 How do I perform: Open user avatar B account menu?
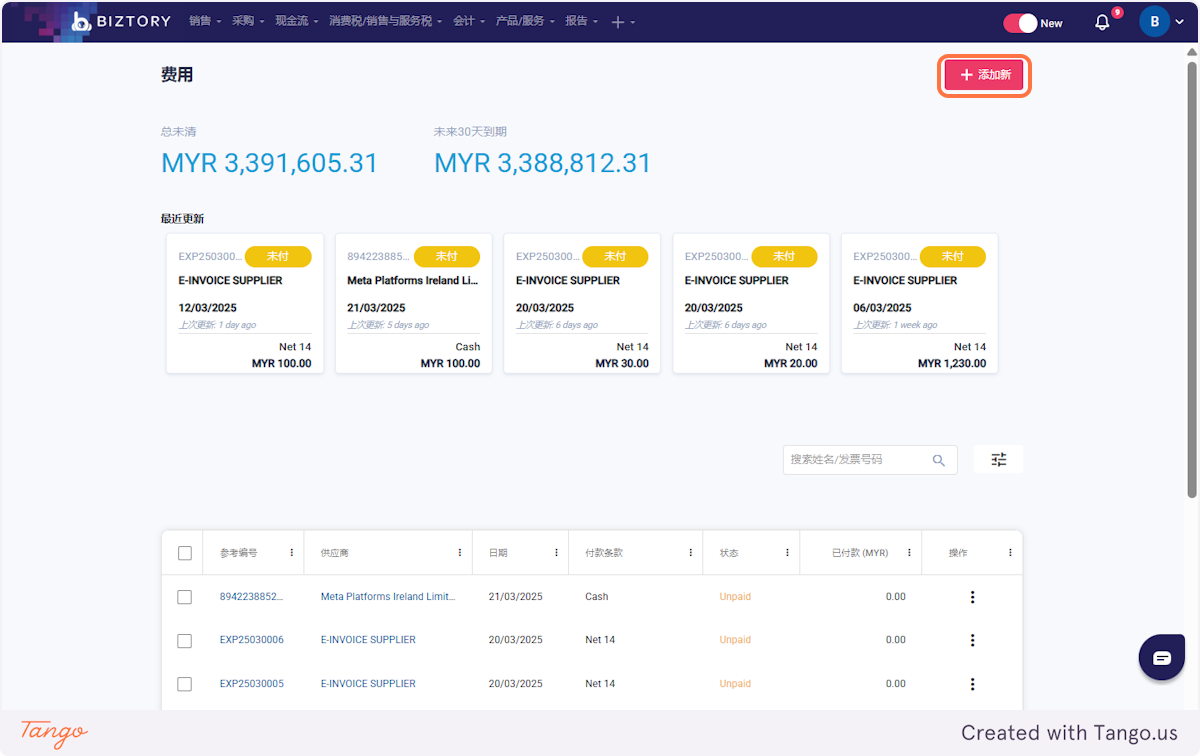1162,22
